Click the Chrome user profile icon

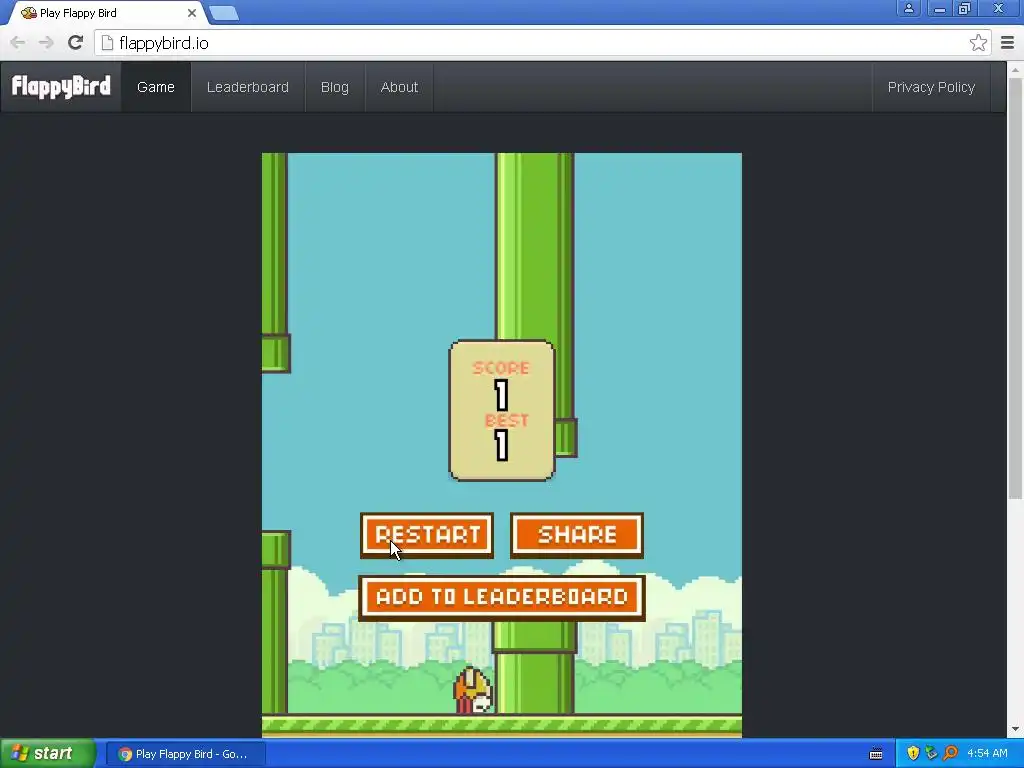point(908,8)
